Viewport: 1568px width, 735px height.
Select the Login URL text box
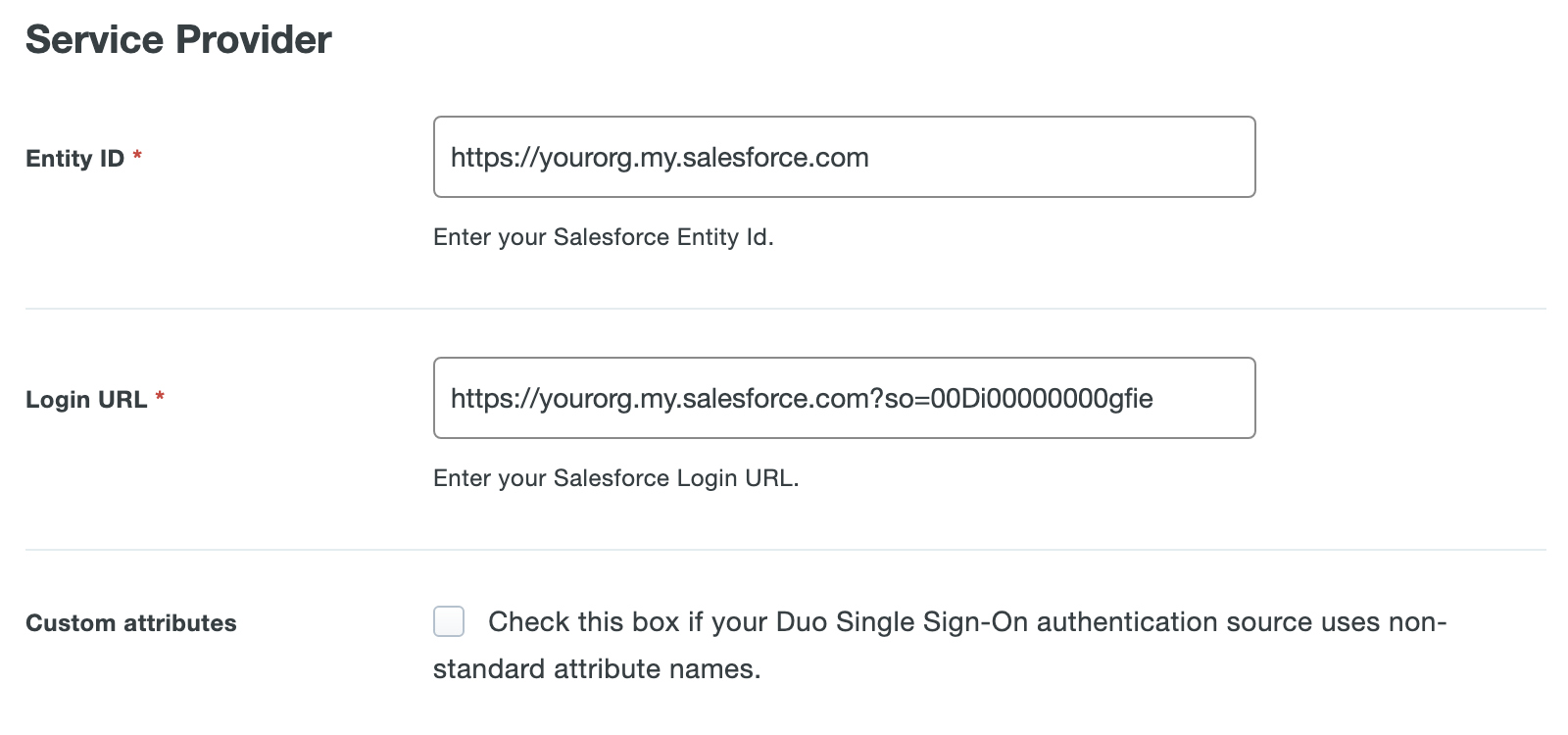843,398
